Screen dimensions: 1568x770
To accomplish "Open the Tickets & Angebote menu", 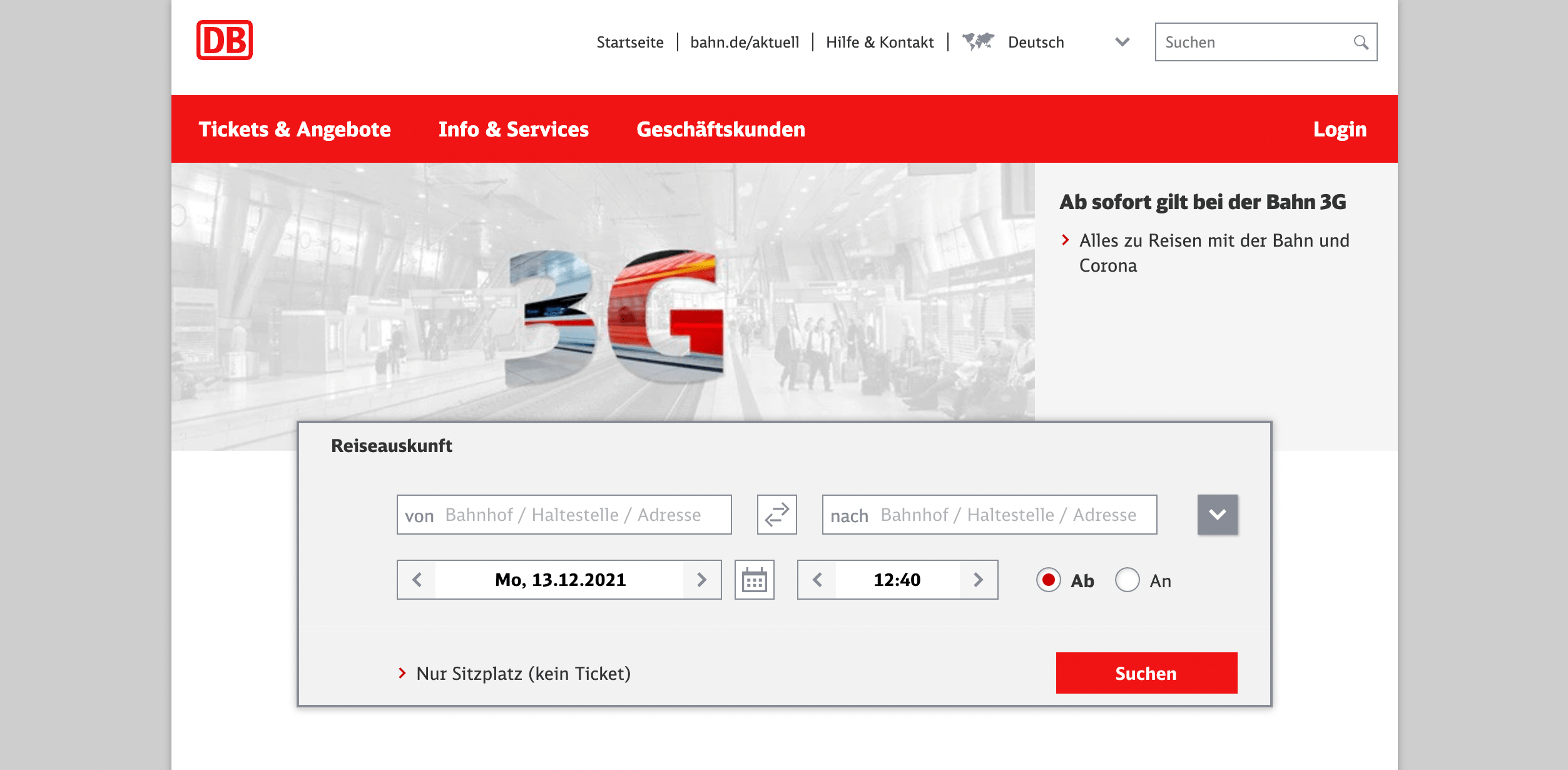I will [x=295, y=130].
